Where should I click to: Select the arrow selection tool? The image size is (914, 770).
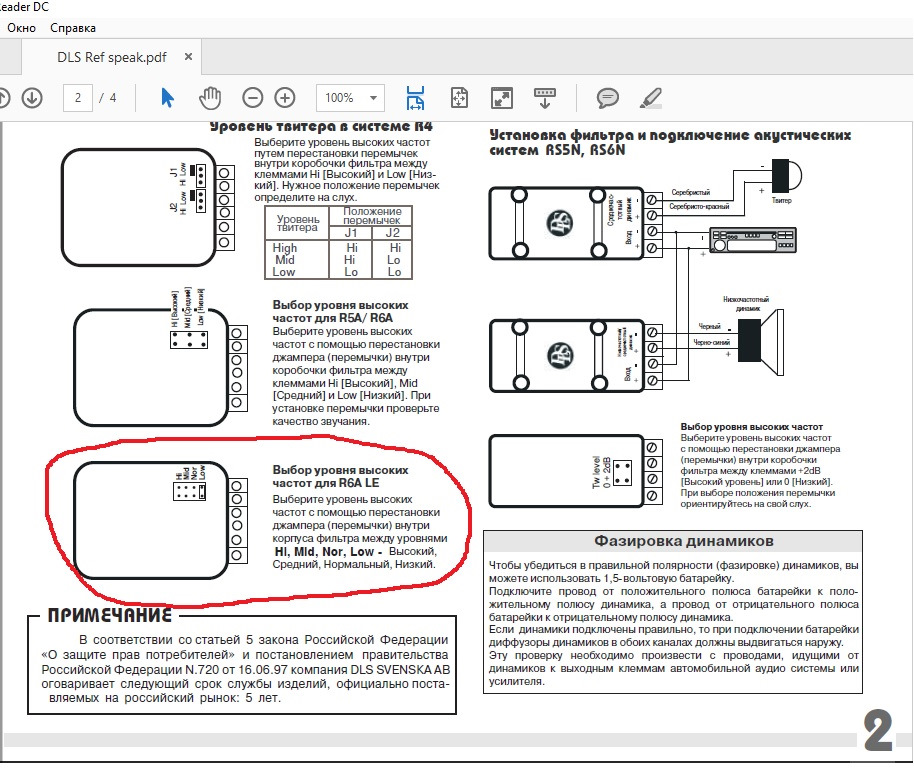[x=167, y=97]
